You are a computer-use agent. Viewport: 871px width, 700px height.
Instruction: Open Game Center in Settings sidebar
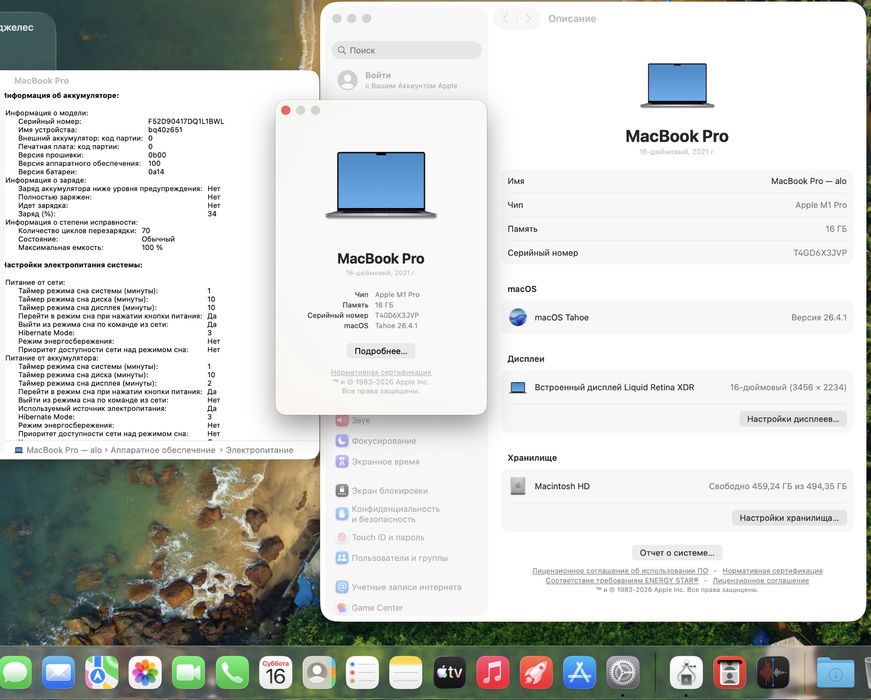(369, 608)
